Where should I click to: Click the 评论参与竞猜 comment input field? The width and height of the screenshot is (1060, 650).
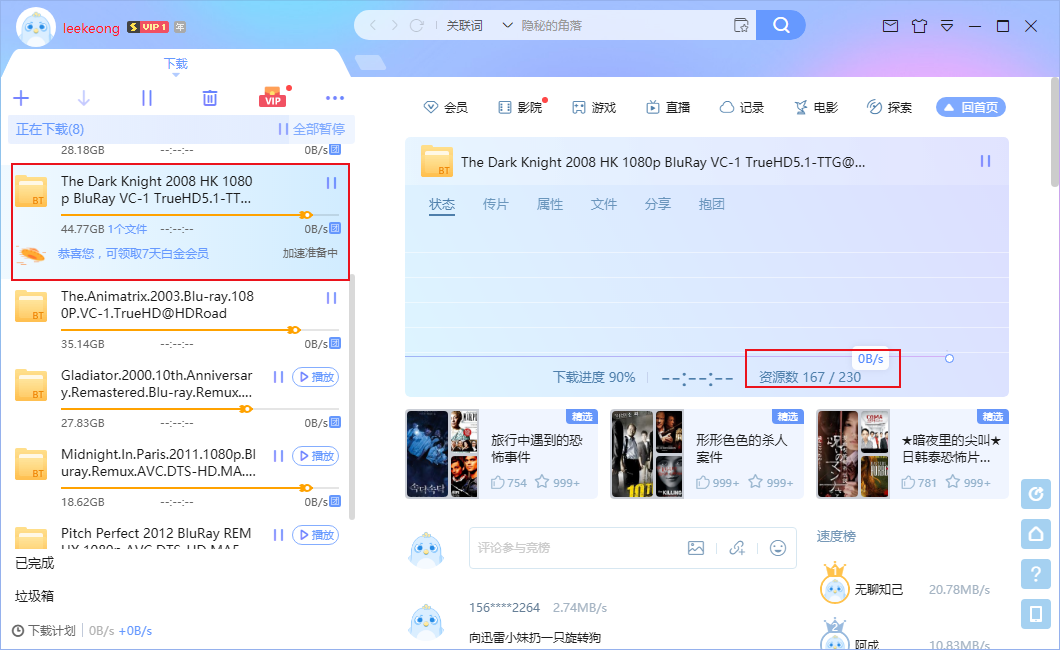tap(560, 548)
